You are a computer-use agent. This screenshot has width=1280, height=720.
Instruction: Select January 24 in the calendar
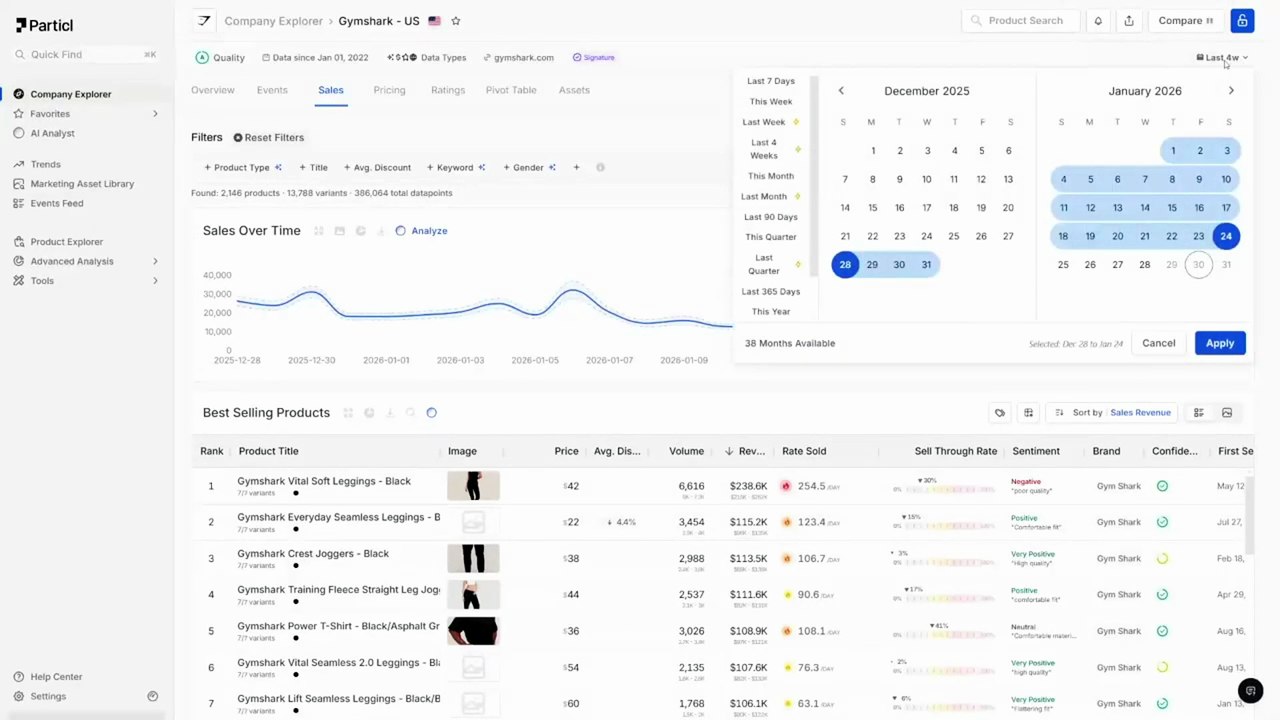click(1226, 236)
